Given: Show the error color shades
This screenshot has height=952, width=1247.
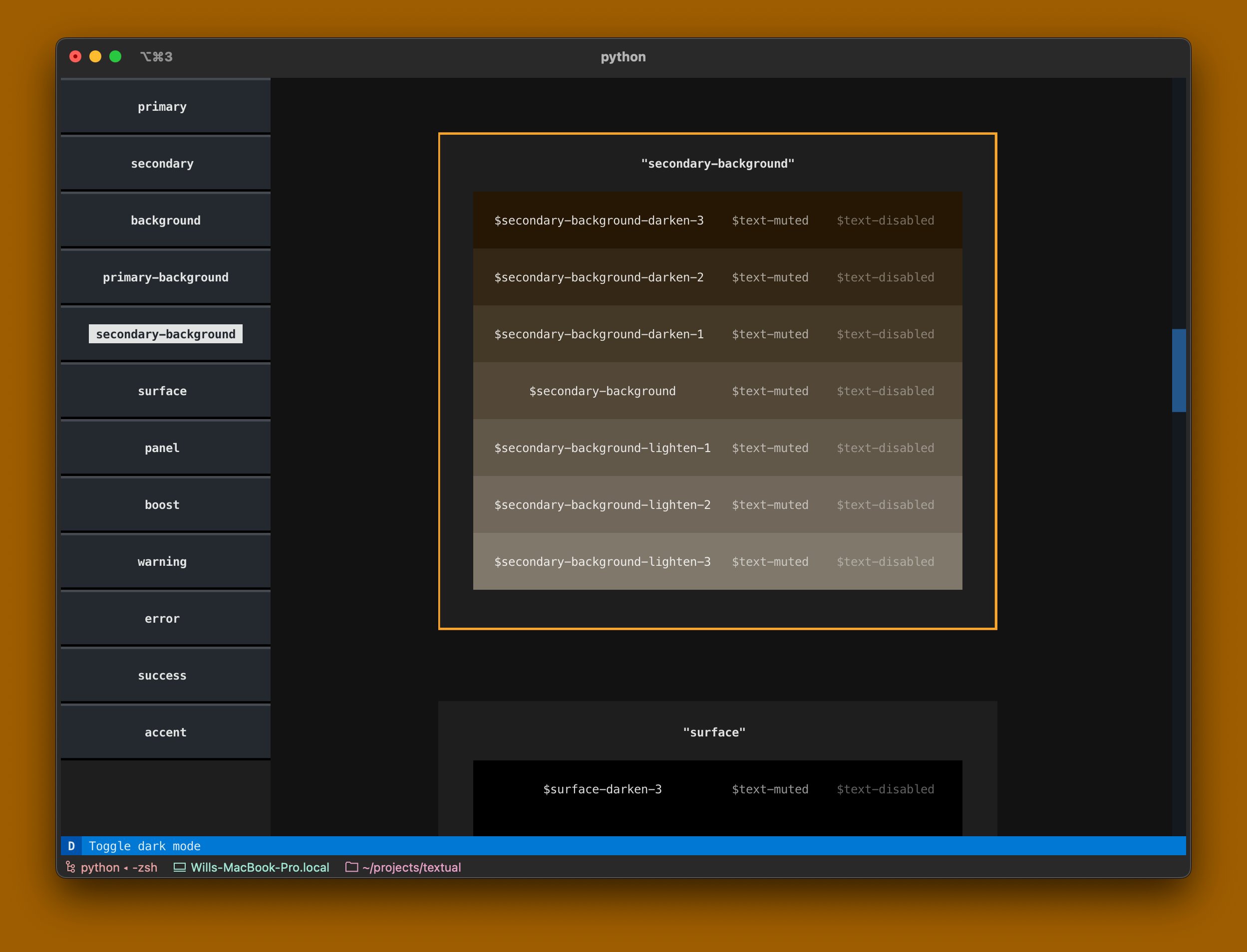Looking at the screenshot, I should coord(166,618).
